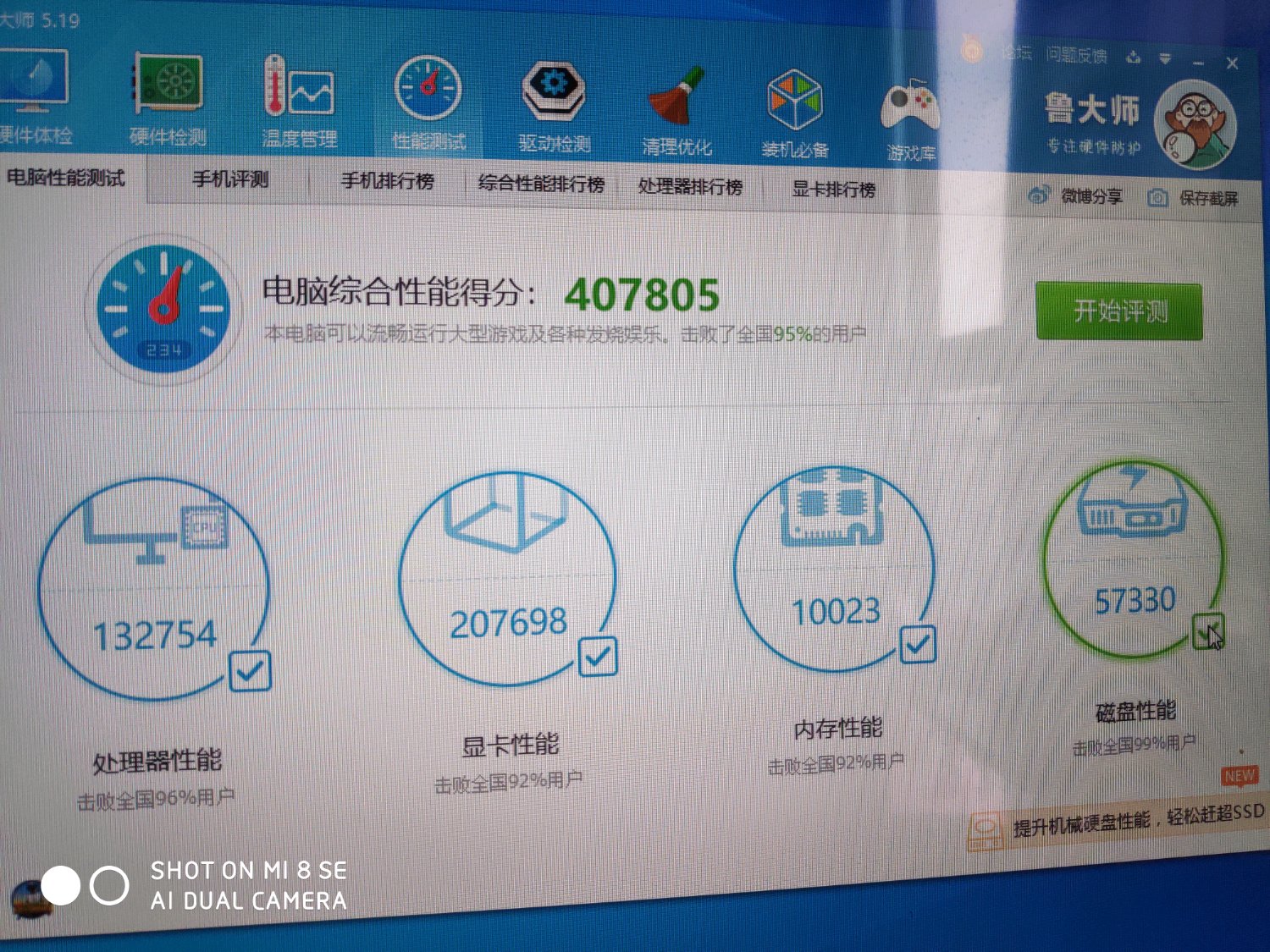Open the 问题反馈 feedback link
The height and width of the screenshot is (952, 1270).
(x=1076, y=55)
